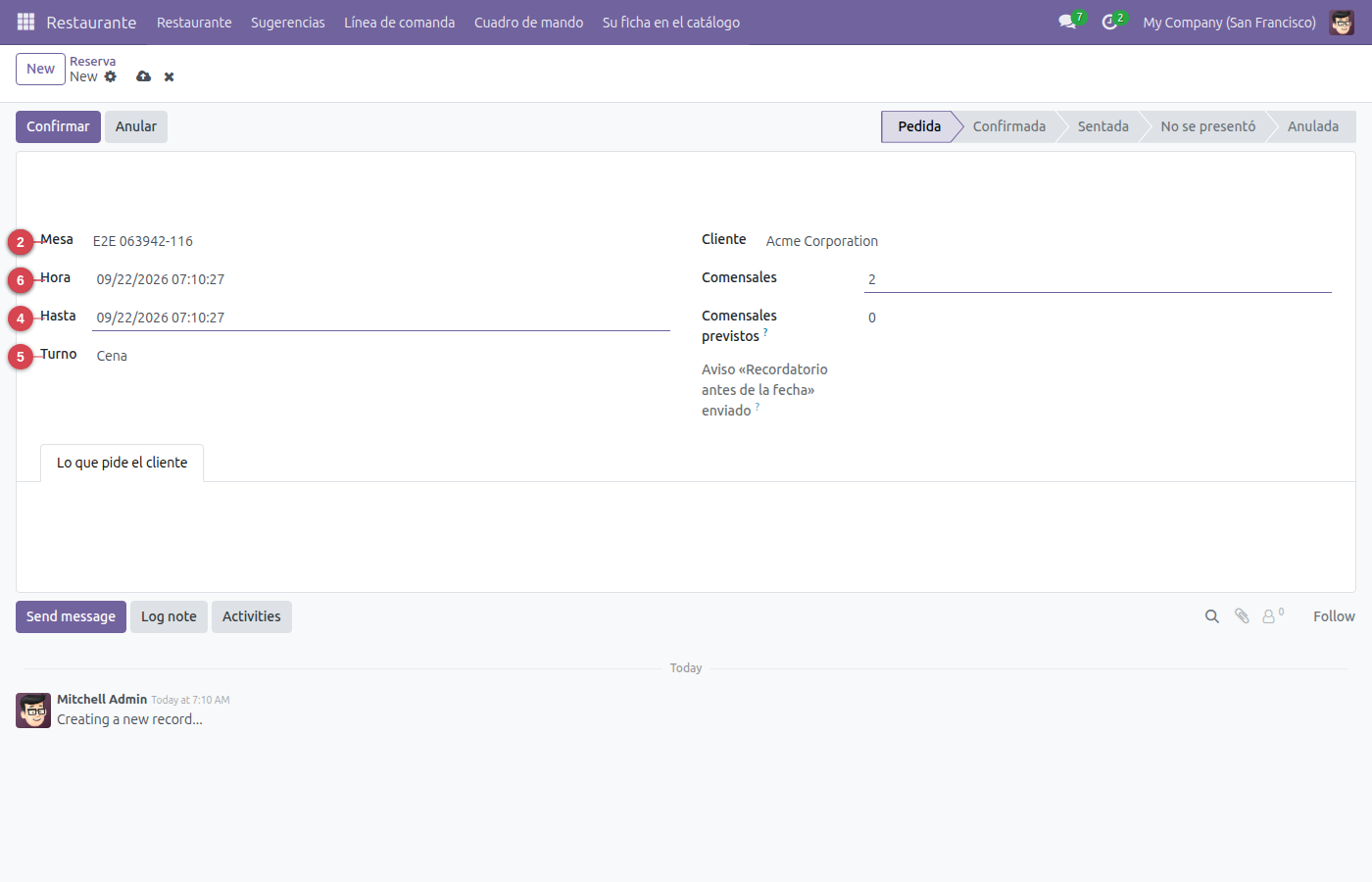Click the Send message button

click(x=71, y=616)
